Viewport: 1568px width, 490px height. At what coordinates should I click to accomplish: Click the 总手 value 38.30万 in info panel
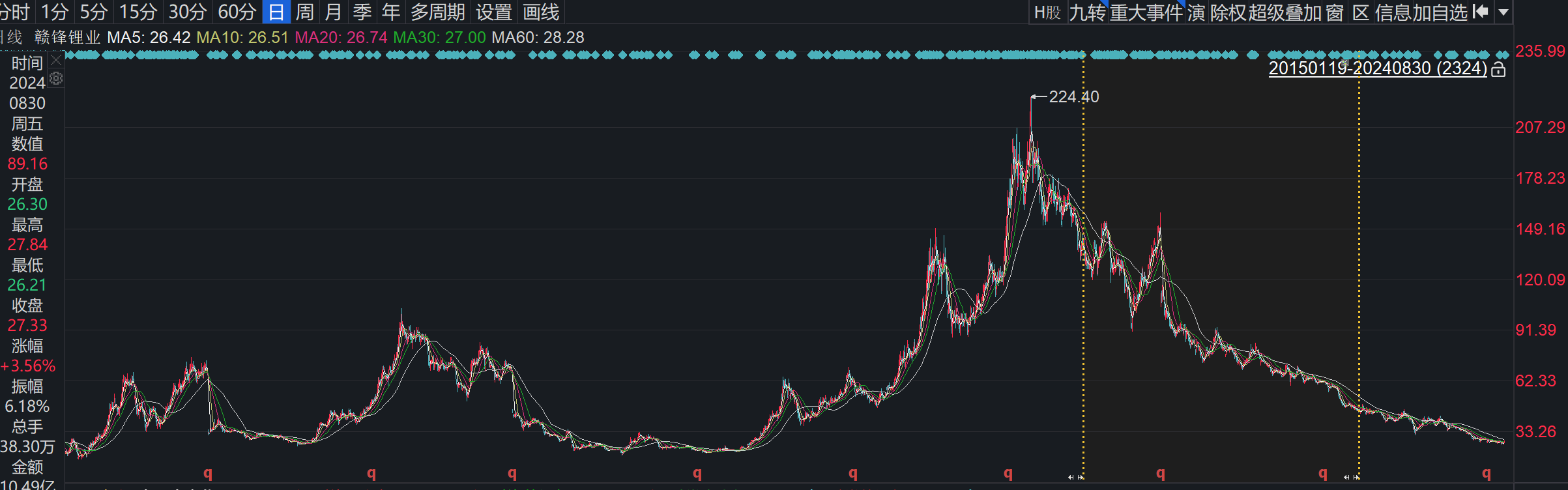(27, 446)
